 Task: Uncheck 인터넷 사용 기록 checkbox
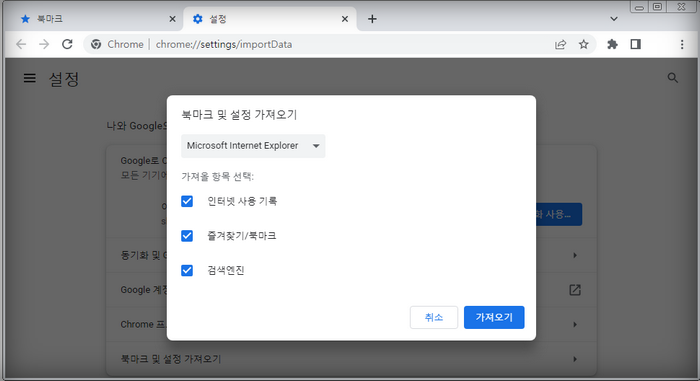tap(187, 201)
